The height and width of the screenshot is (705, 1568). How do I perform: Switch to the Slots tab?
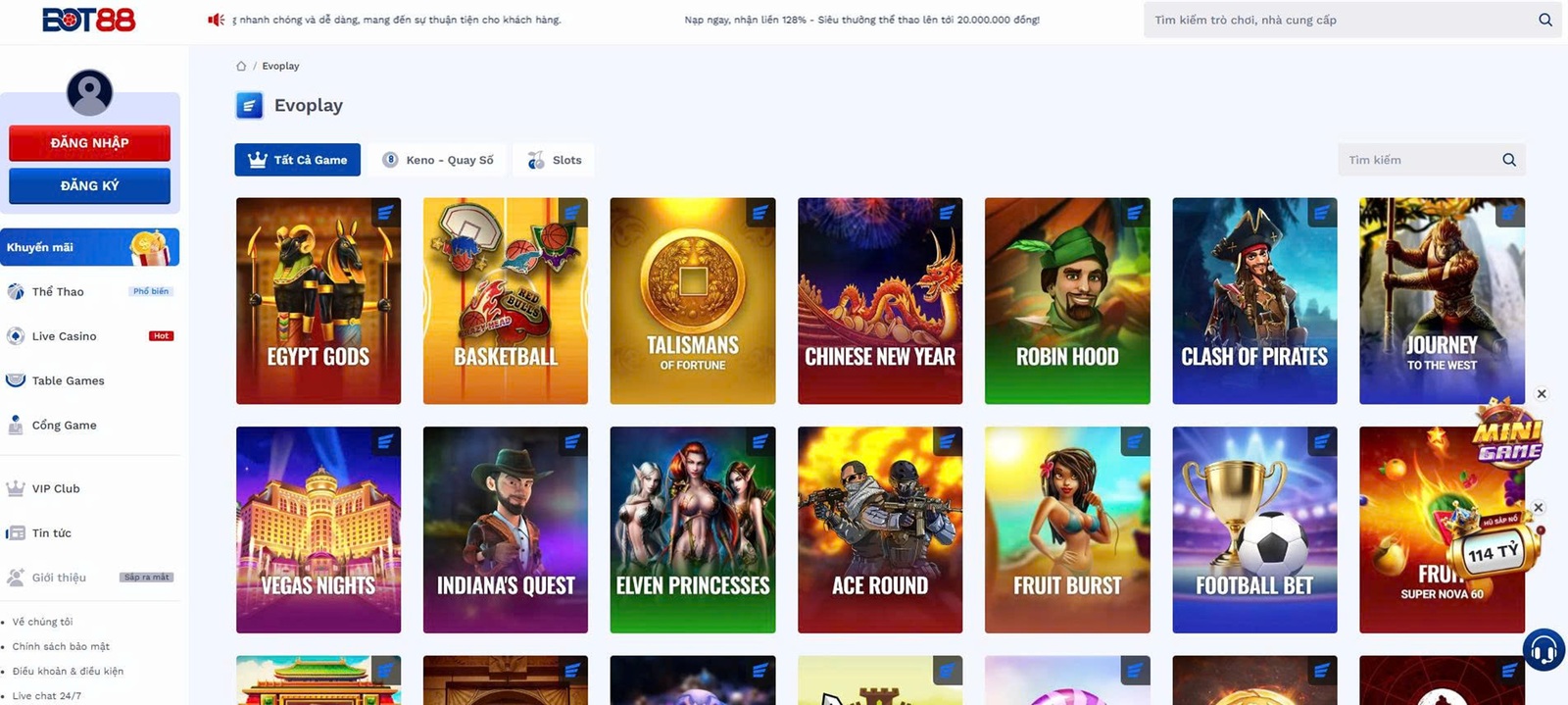[555, 160]
